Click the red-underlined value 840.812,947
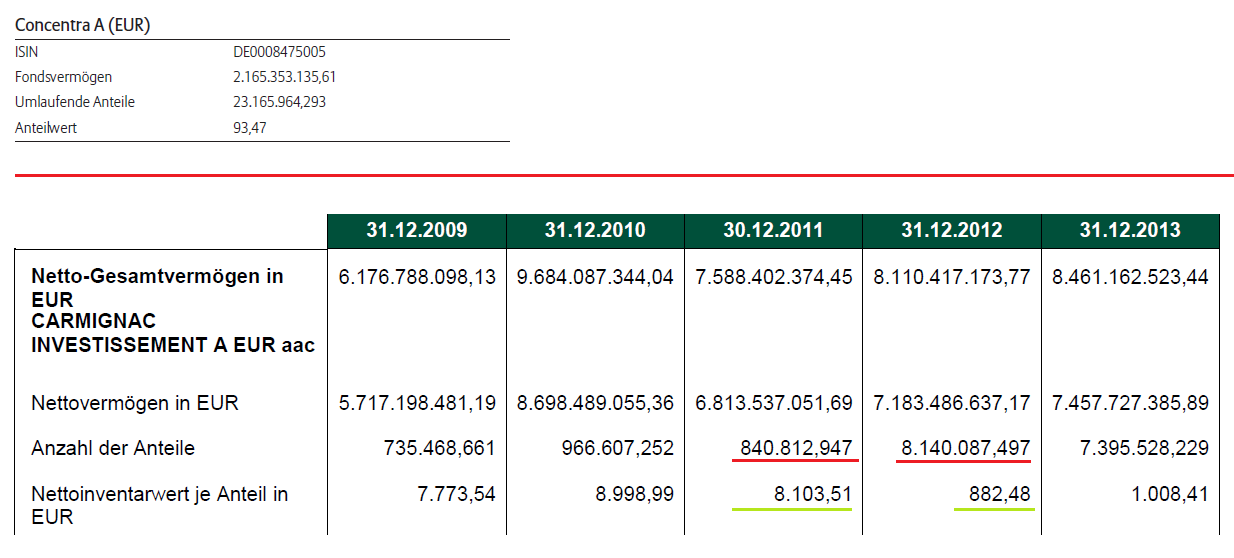Viewport: 1234px width, 558px height. [x=796, y=448]
